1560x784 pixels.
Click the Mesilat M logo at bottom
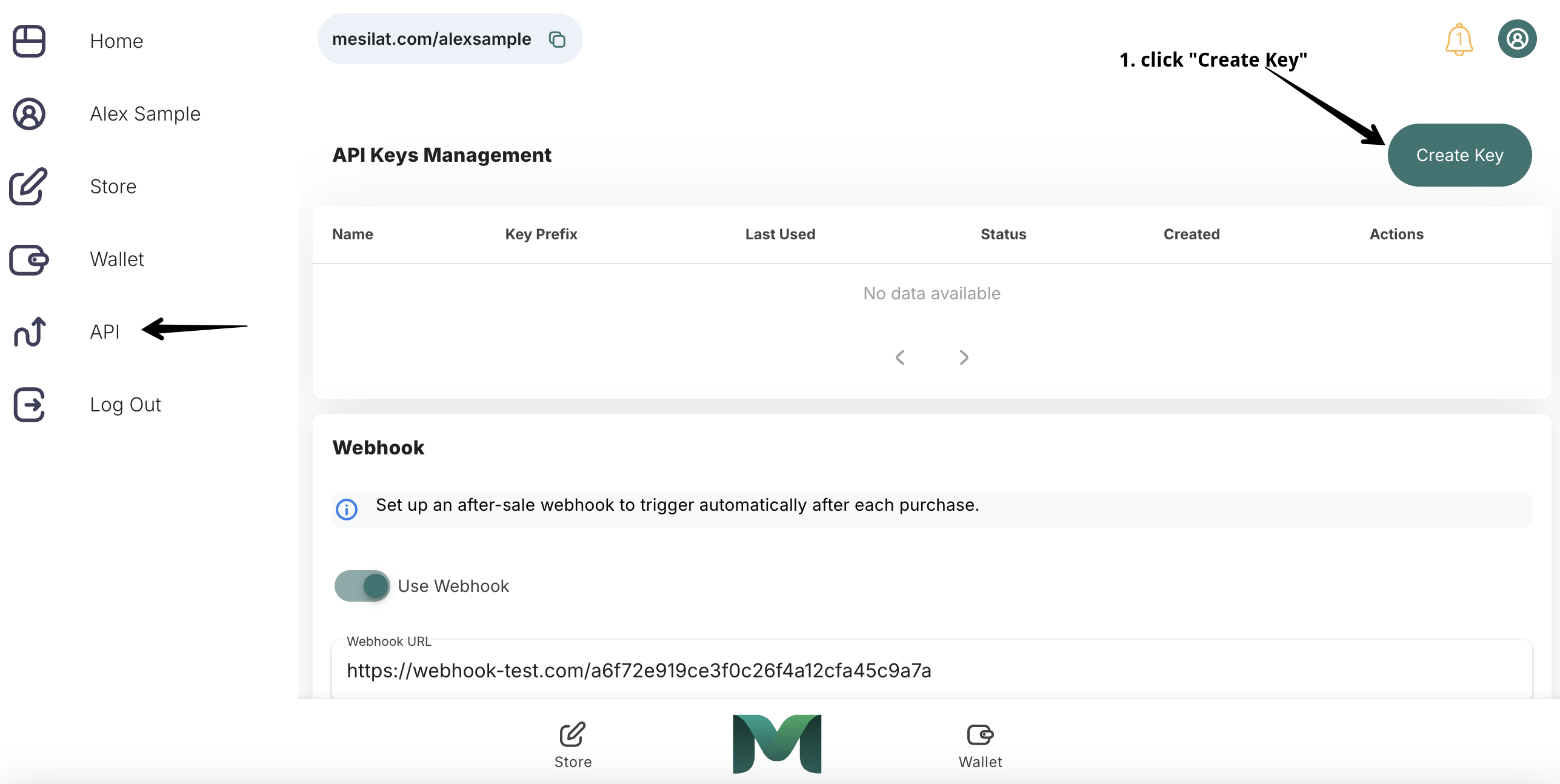pyautogui.click(x=777, y=743)
